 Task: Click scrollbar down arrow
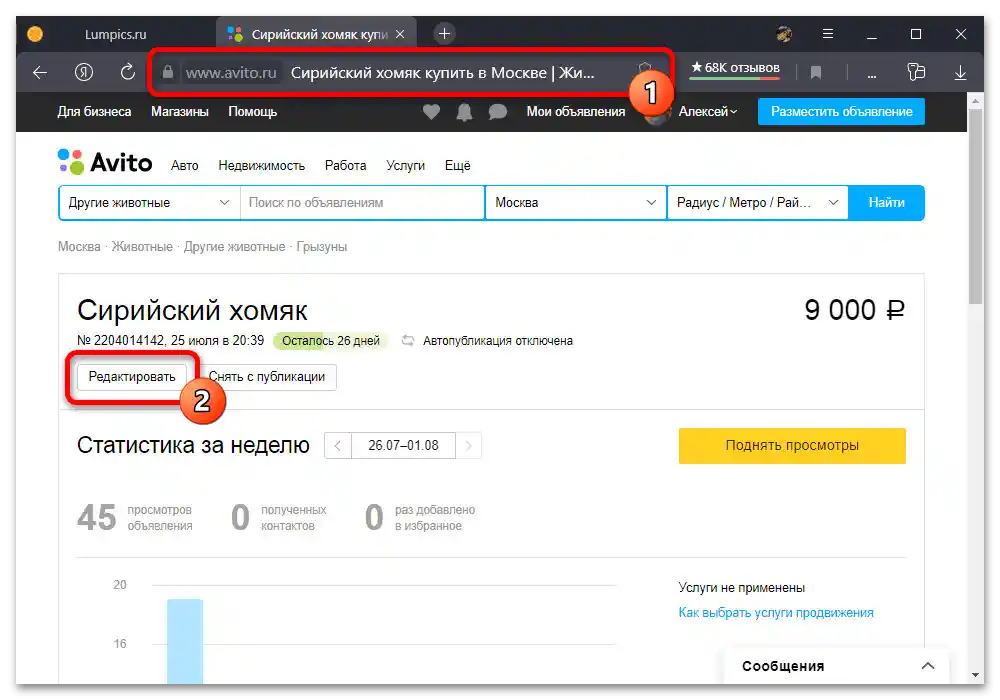pyautogui.click(x=975, y=674)
